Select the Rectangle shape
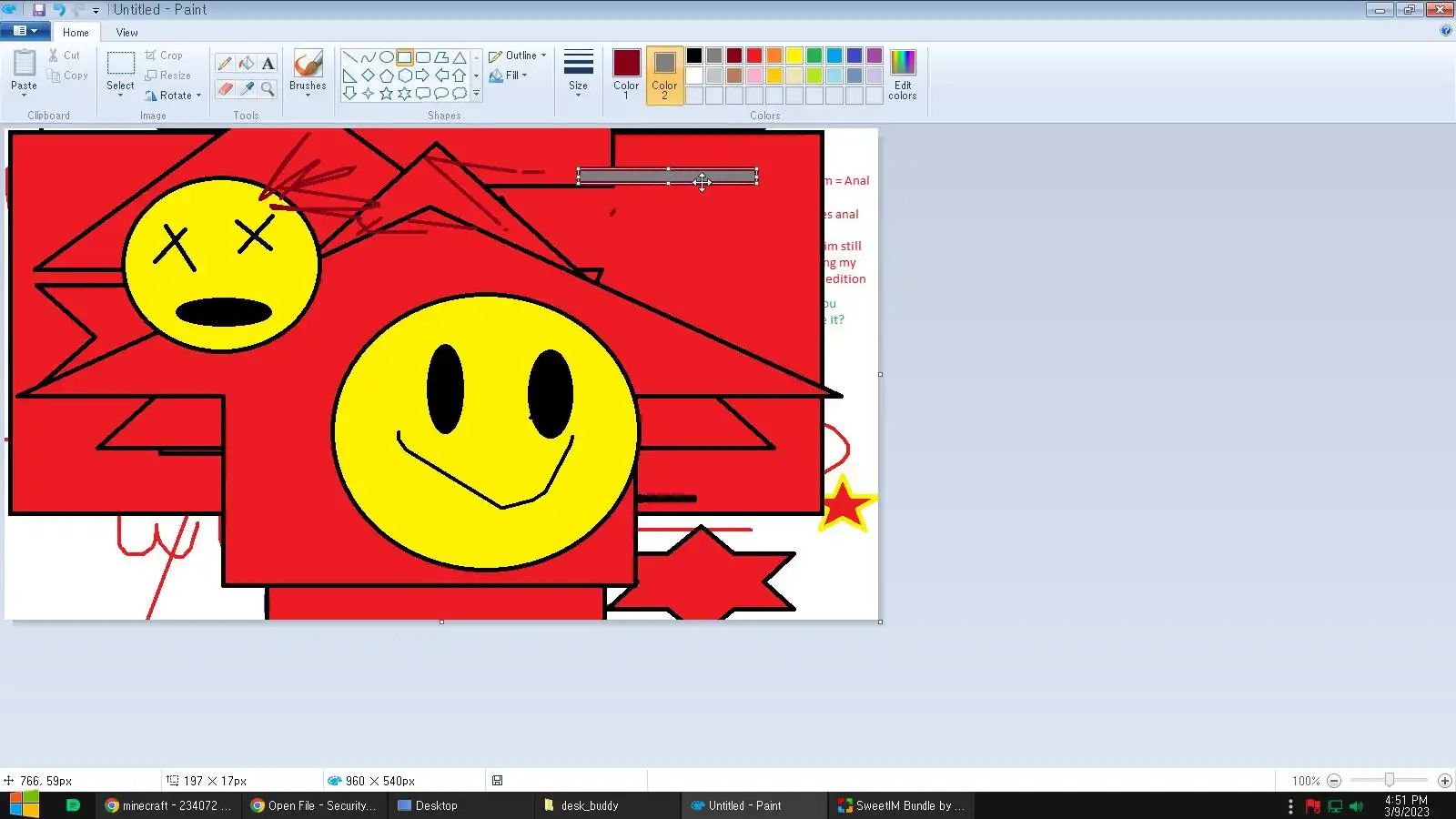 click(404, 57)
